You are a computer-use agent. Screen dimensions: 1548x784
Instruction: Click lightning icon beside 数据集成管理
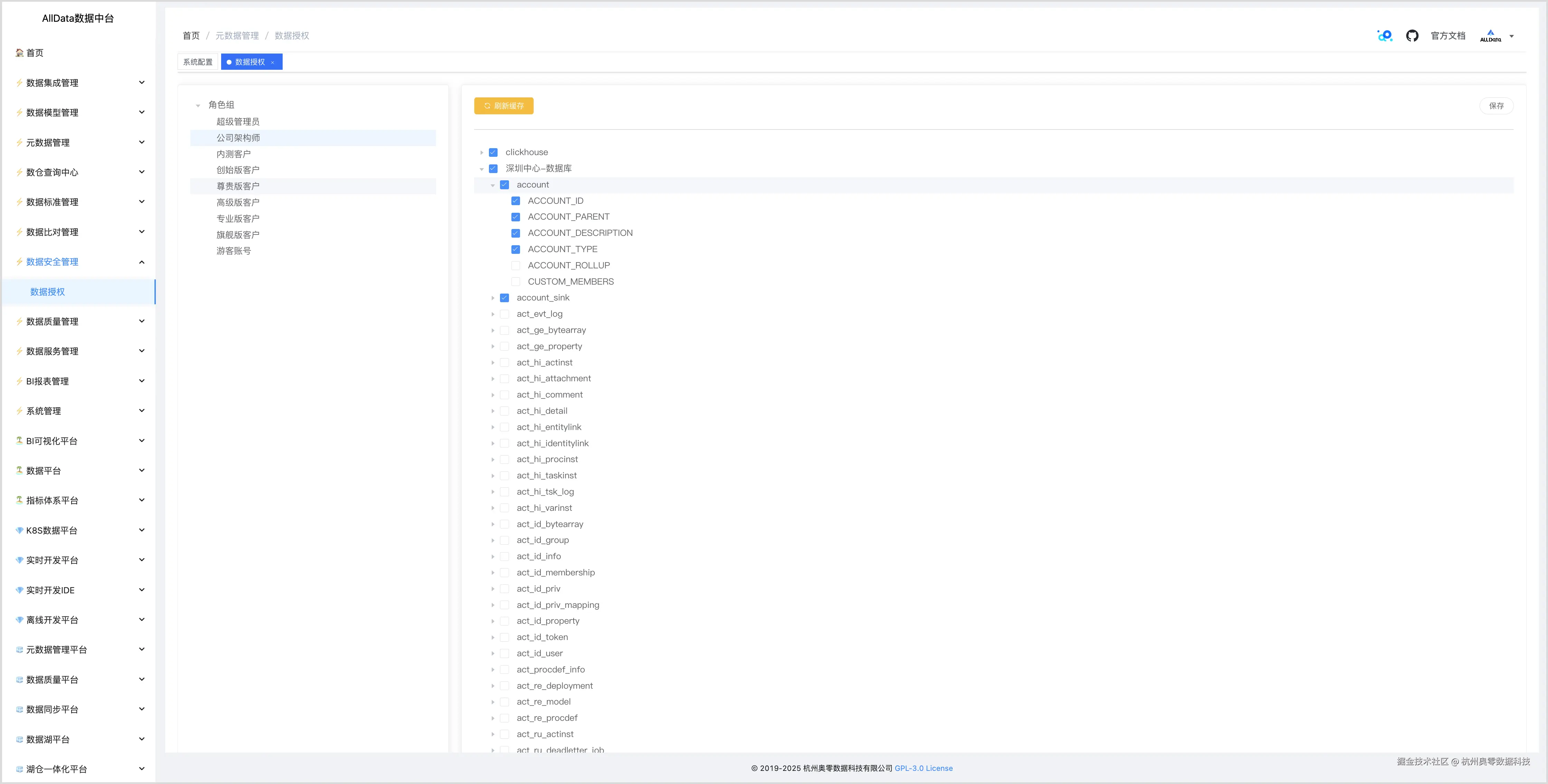19,83
